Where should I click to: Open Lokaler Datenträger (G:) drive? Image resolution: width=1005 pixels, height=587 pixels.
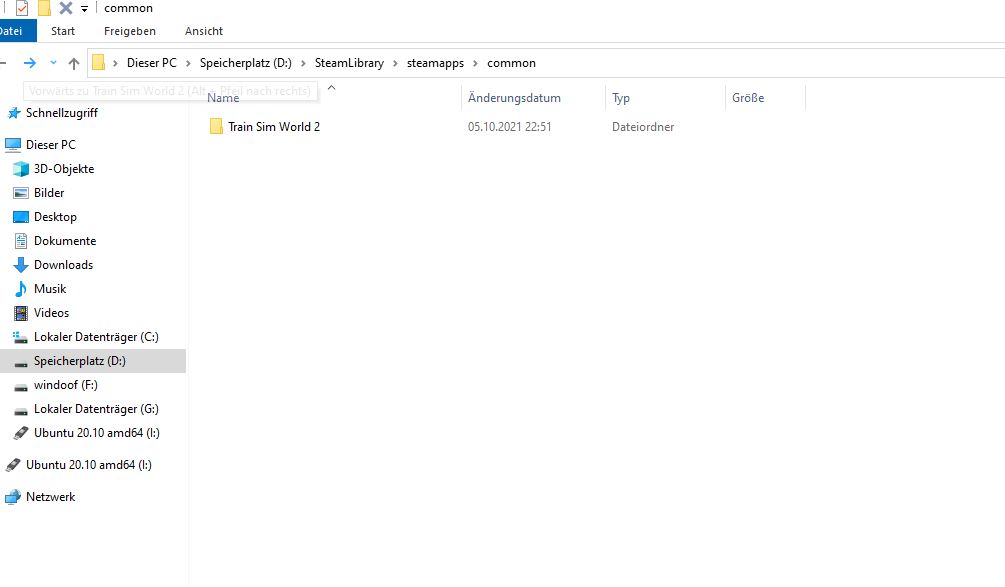96,409
